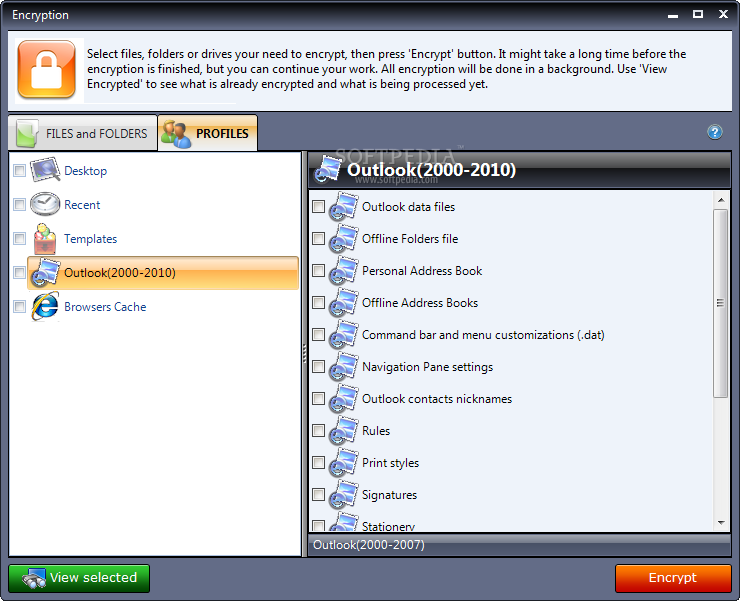Click the Desktop profile magnifier icon
740x601 pixels.
coord(45,170)
